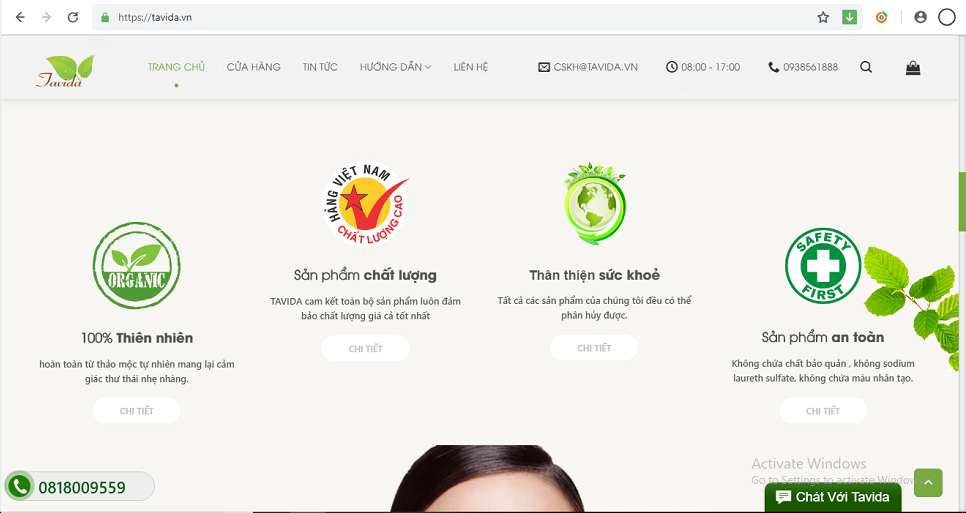966x513 pixels.
Task: Open the shopping bag cart icon
Action: [x=913, y=68]
